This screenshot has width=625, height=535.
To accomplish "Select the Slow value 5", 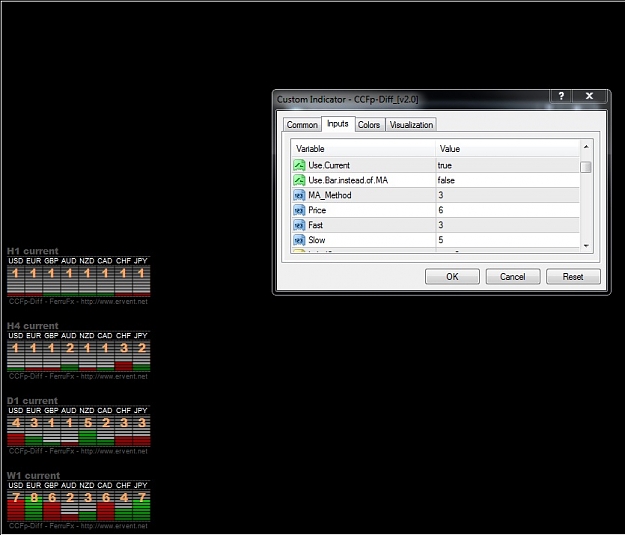I will (x=441, y=240).
